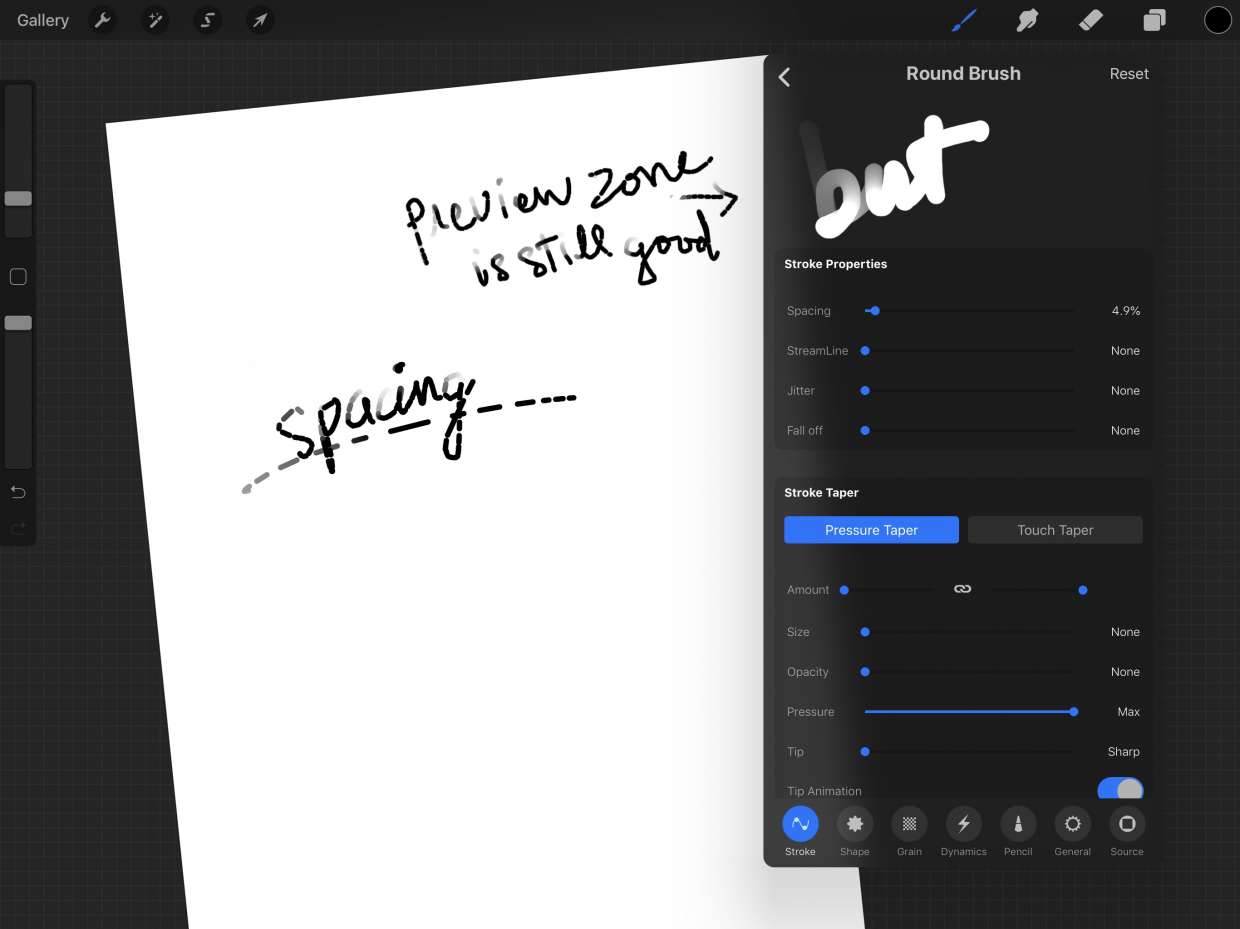The width and height of the screenshot is (1240, 929).
Task: Select the Pressure Taper tab
Action: click(871, 530)
